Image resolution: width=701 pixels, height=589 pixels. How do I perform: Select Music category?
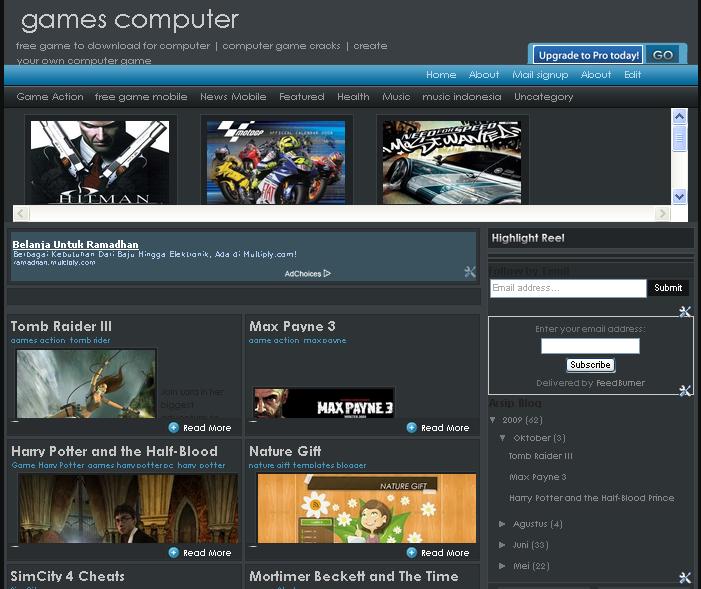pyautogui.click(x=396, y=97)
